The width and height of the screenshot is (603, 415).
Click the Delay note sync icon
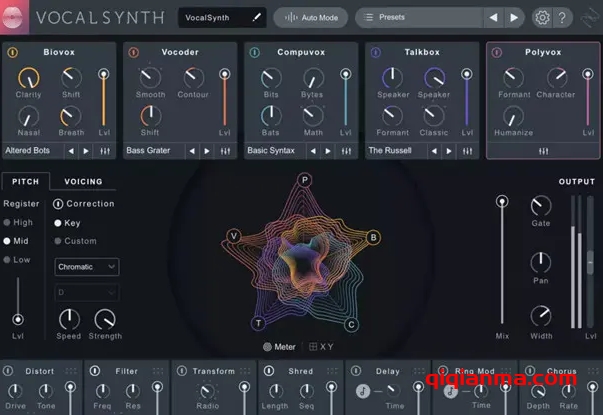point(362,391)
